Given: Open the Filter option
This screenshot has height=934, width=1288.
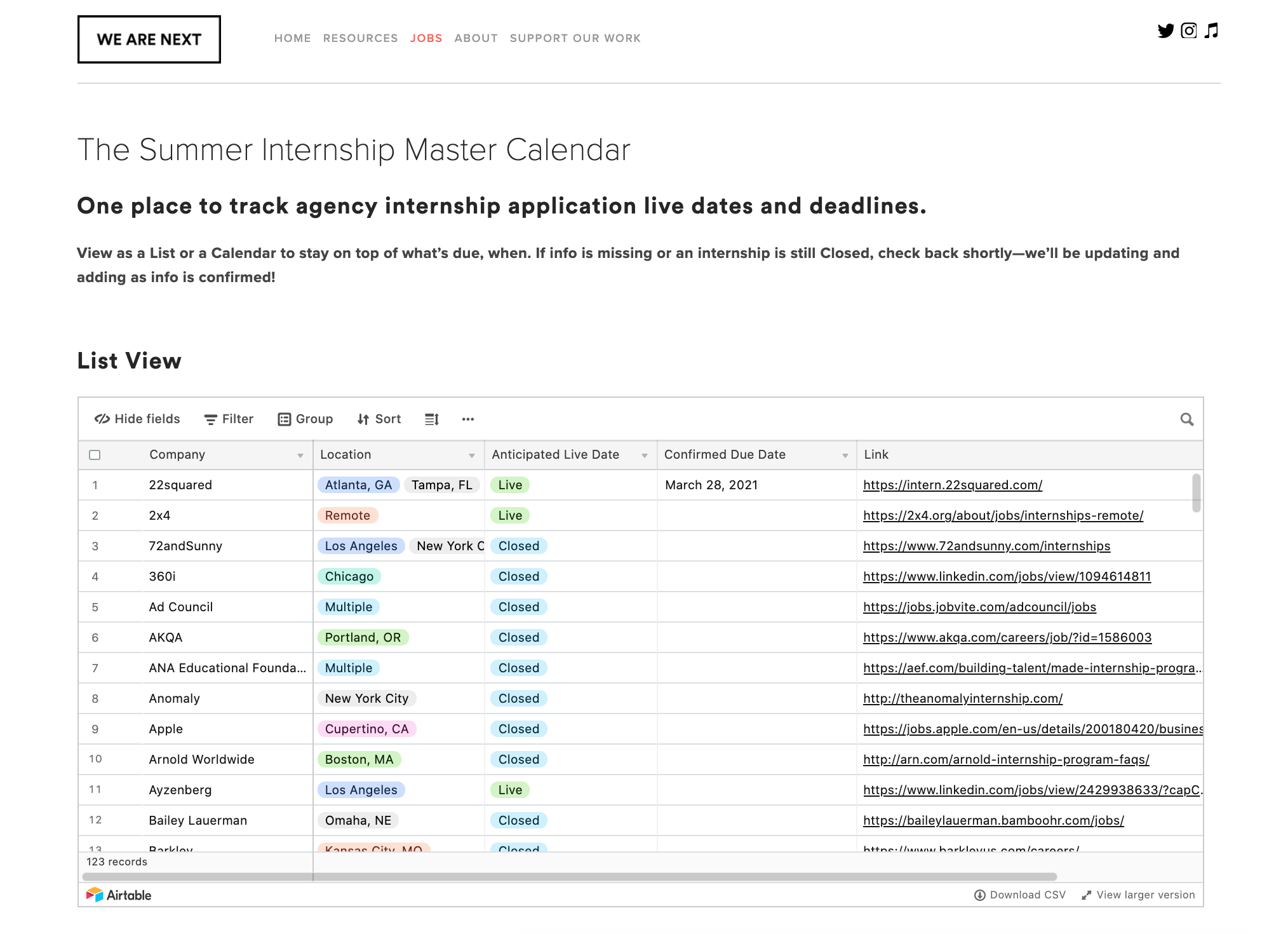Looking at the screenshot, I should (229, 419).
